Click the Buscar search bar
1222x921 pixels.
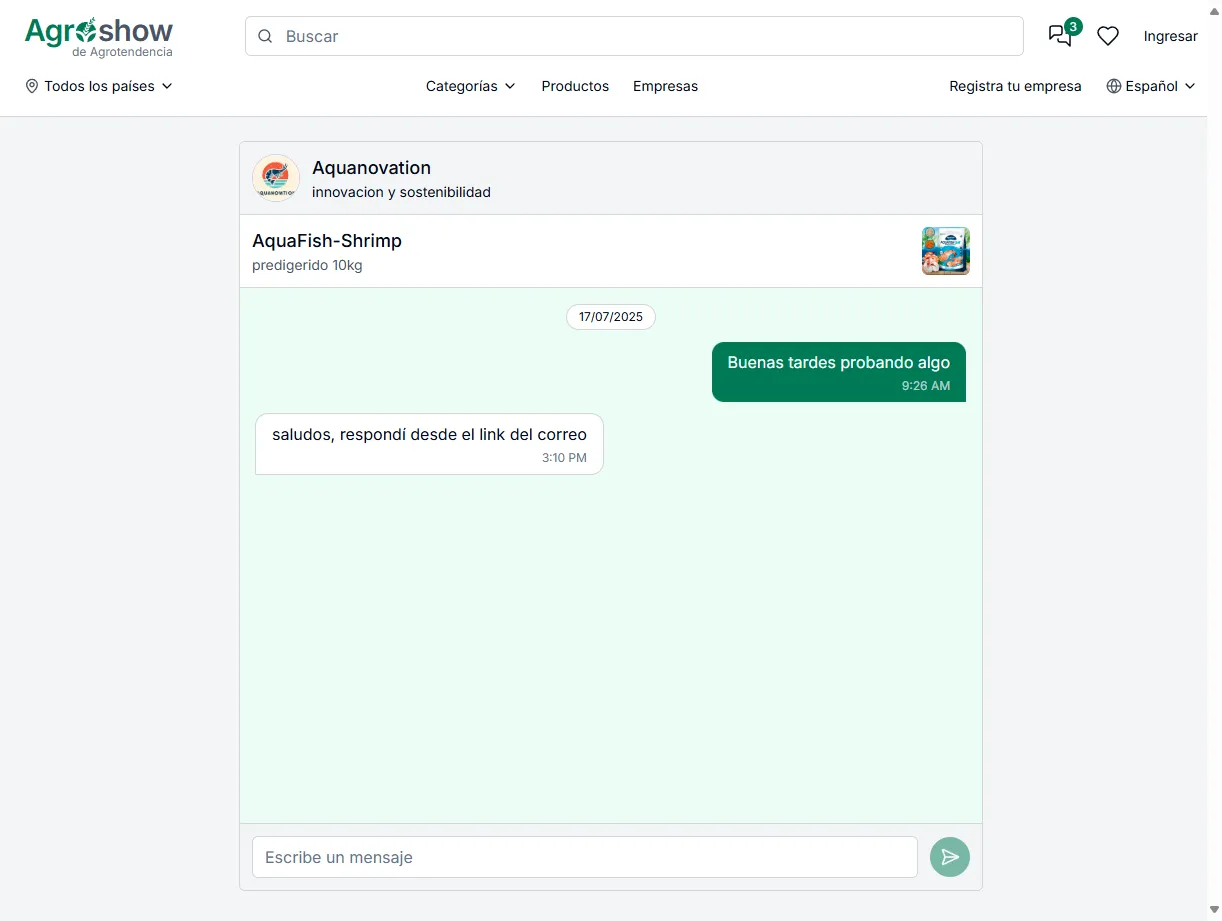point(634,36)
